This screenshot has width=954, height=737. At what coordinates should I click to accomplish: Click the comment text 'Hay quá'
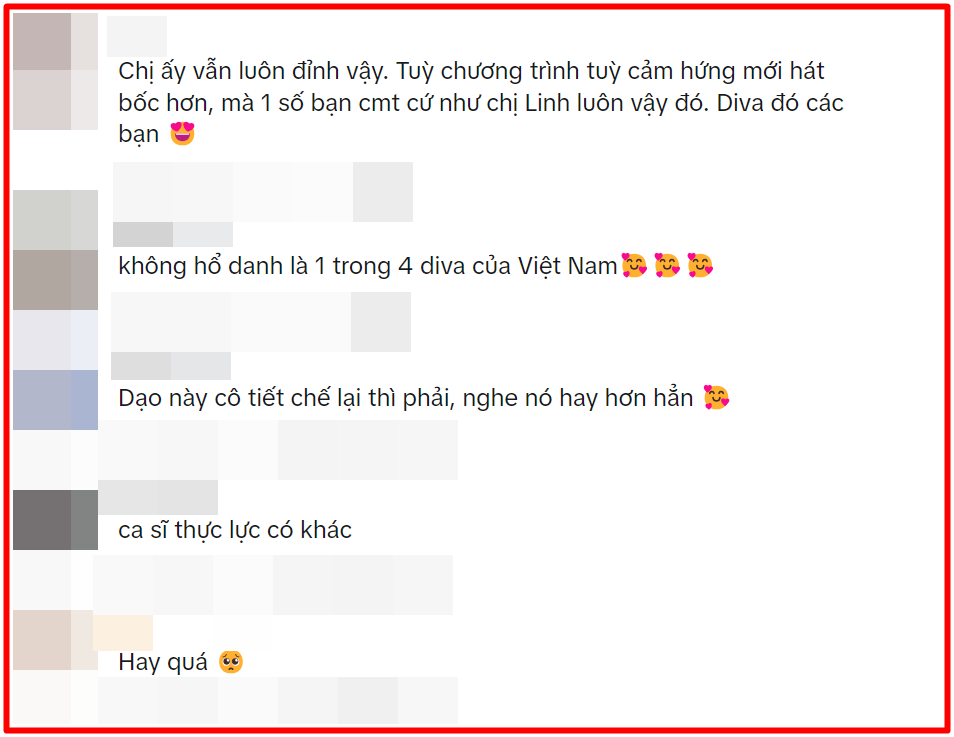point(163,662)
